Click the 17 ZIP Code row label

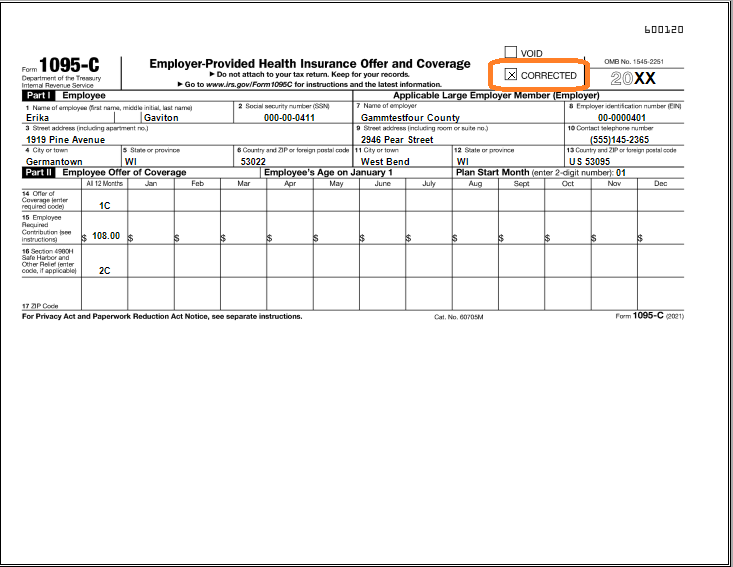(x=40, y=306)
